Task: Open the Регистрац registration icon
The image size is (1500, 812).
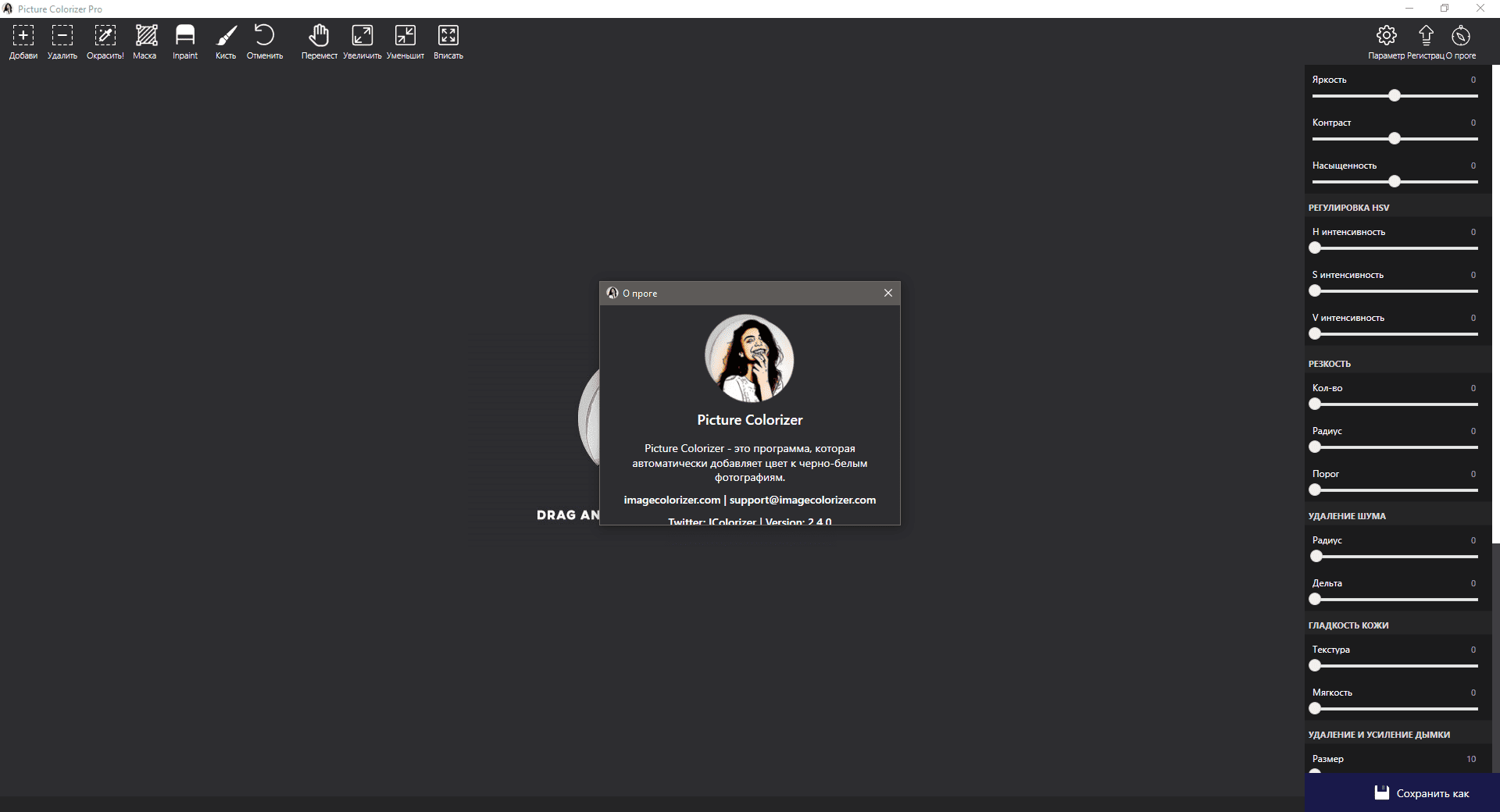Action: pyautogui.click(x=1426, y=36)
